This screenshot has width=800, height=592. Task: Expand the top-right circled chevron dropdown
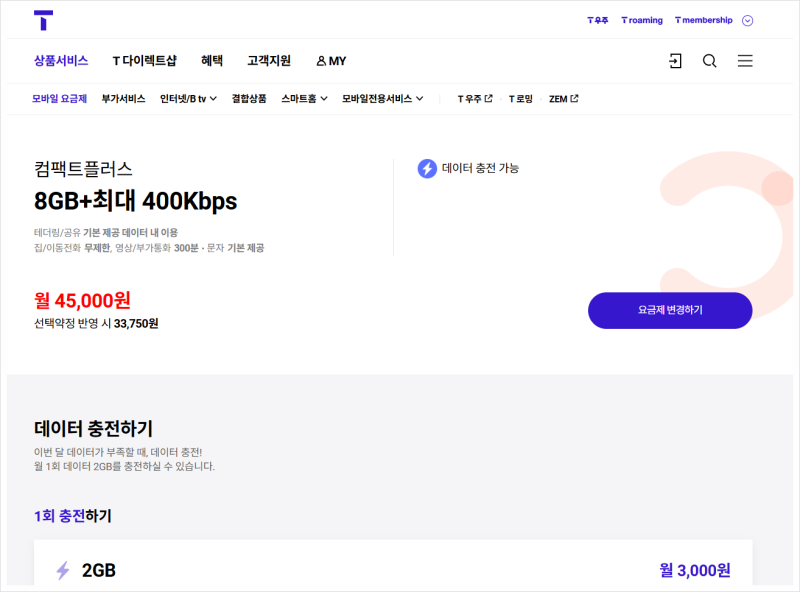point(747,20)
